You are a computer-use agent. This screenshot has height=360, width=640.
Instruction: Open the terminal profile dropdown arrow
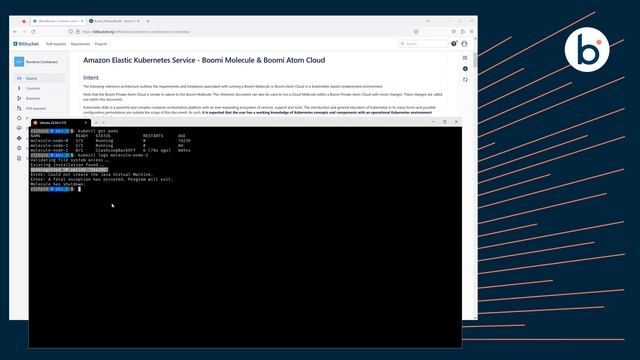pos(104,122)
